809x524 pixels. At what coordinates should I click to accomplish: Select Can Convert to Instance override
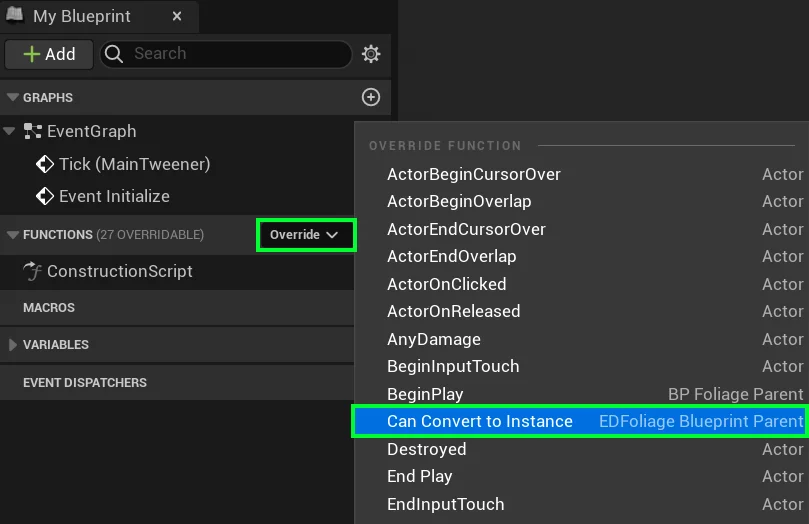tap(480, 421)
